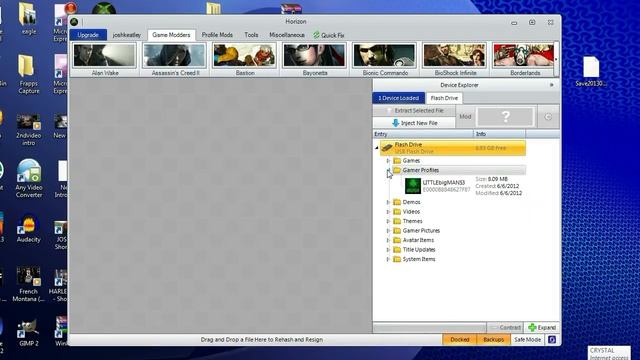Click the Expand button
Image resolution: width=640 pixels, height=360 pixels.
coord(542,327)
